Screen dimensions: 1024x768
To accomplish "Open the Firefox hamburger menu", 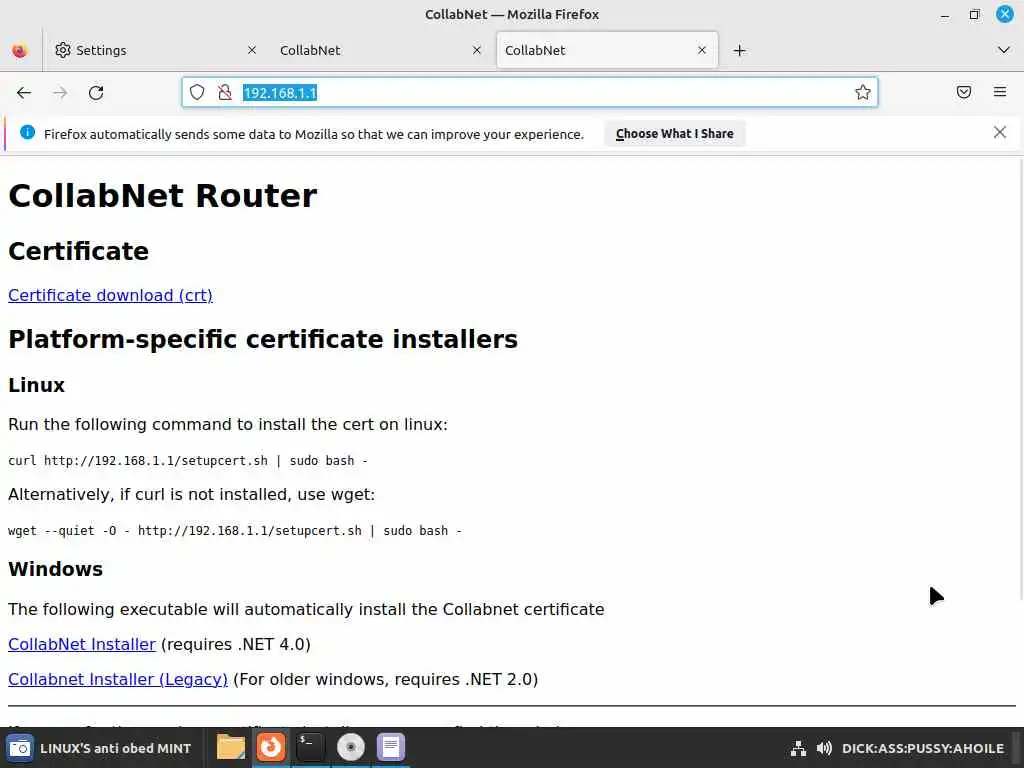I will coord(1000,92).
